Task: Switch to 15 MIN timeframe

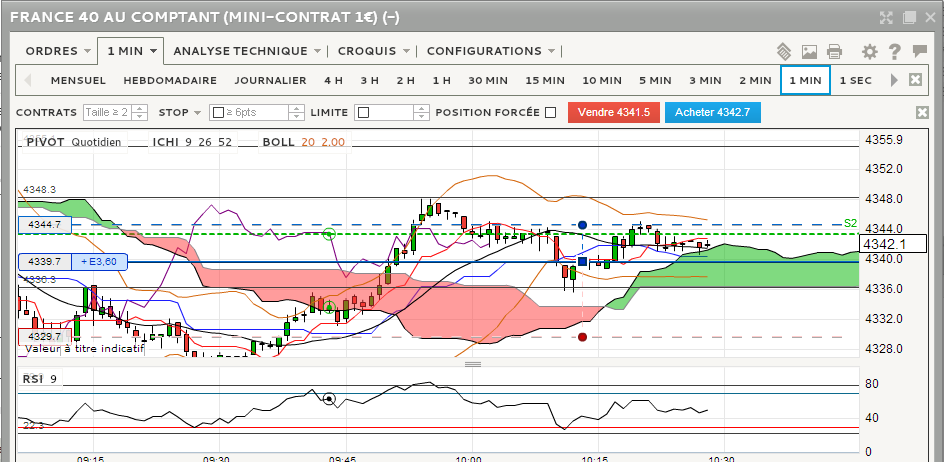Action: click(x=545, y=80)
